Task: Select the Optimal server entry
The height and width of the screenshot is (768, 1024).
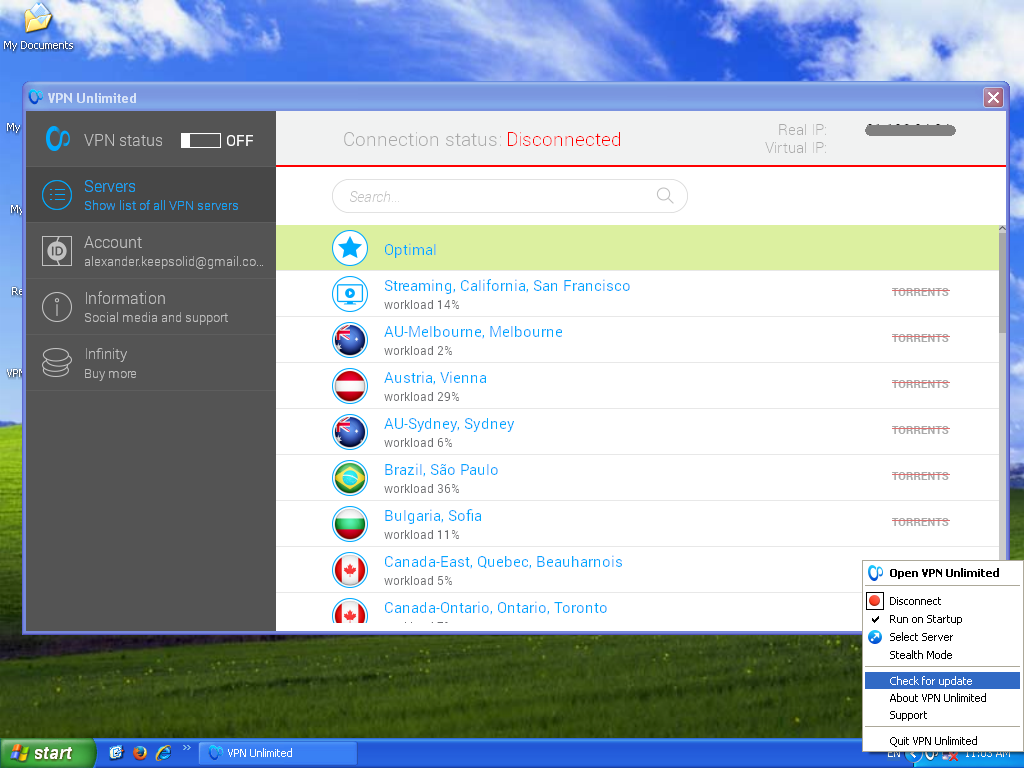Action: (x=637, y=248)
